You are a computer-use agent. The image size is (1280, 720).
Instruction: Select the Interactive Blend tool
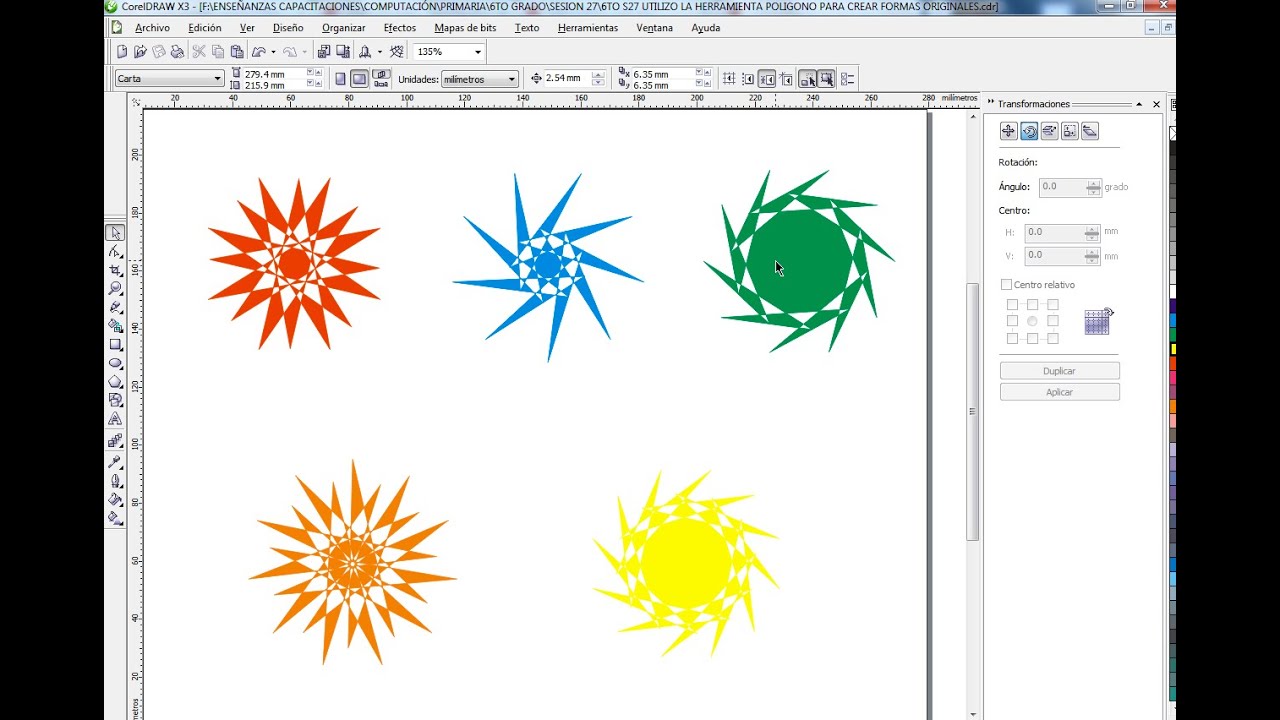pyautogui.click(x=115, y=441)
